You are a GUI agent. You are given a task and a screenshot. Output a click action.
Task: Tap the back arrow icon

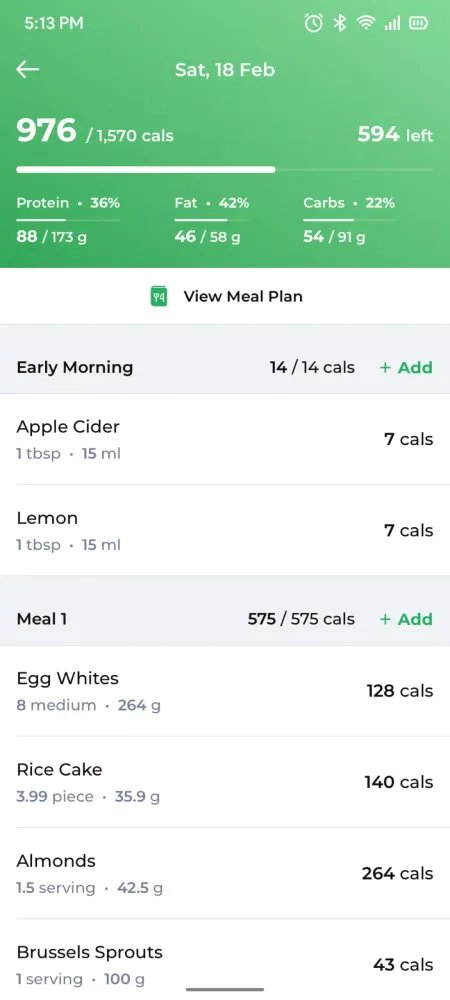coord(27,70)
